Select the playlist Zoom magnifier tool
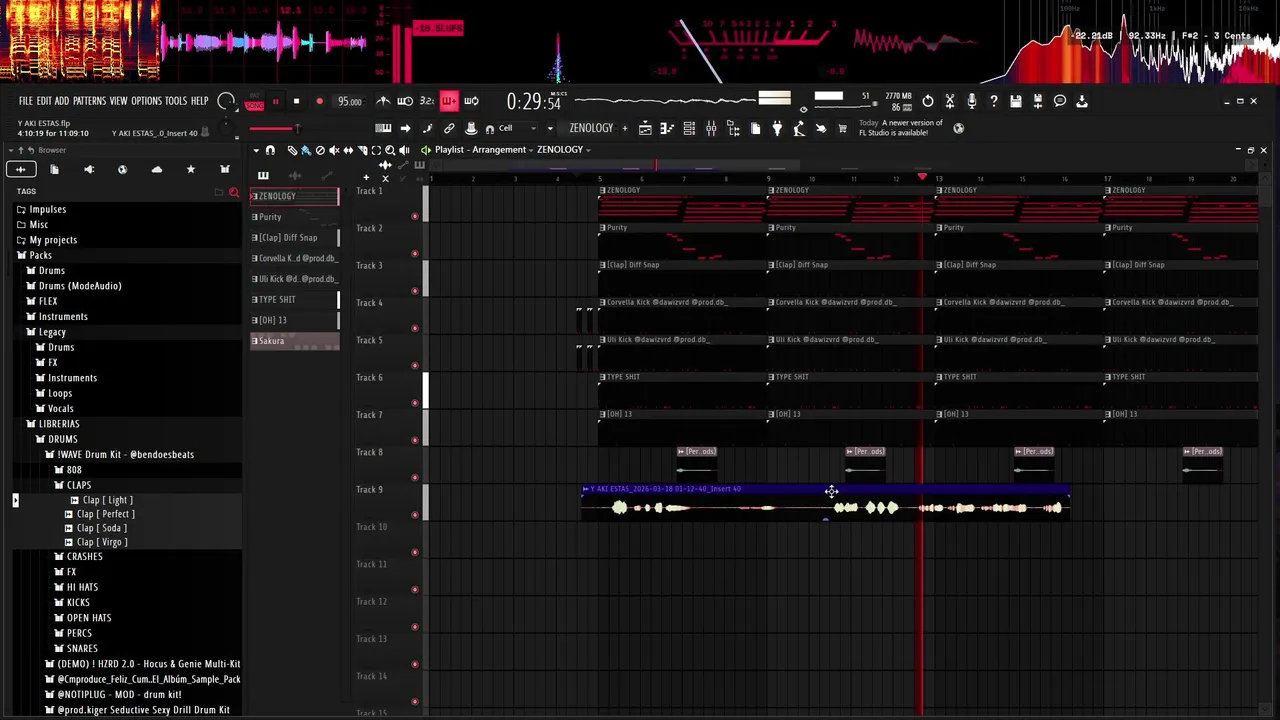Screen dimensions: 1280x720 (x=390, y=150)
